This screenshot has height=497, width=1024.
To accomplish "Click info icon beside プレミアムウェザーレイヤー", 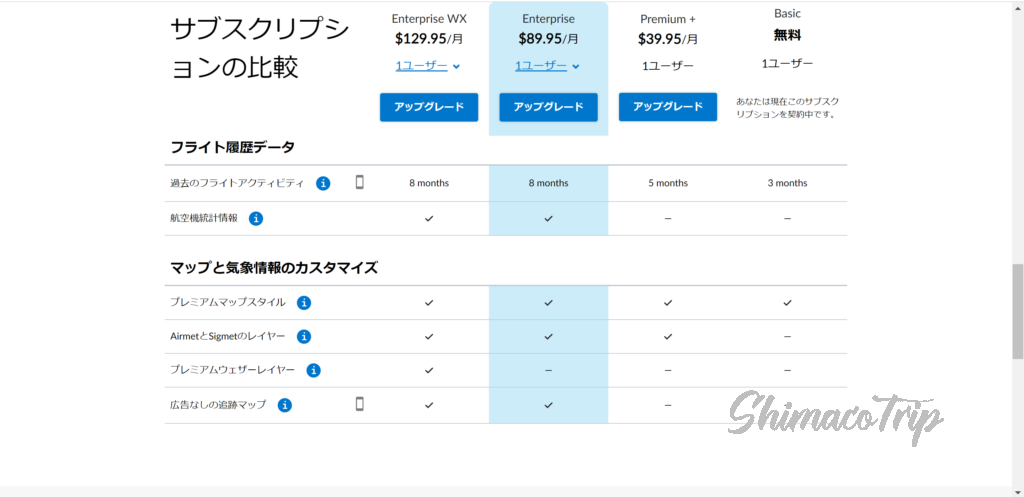I will (313, 370).
